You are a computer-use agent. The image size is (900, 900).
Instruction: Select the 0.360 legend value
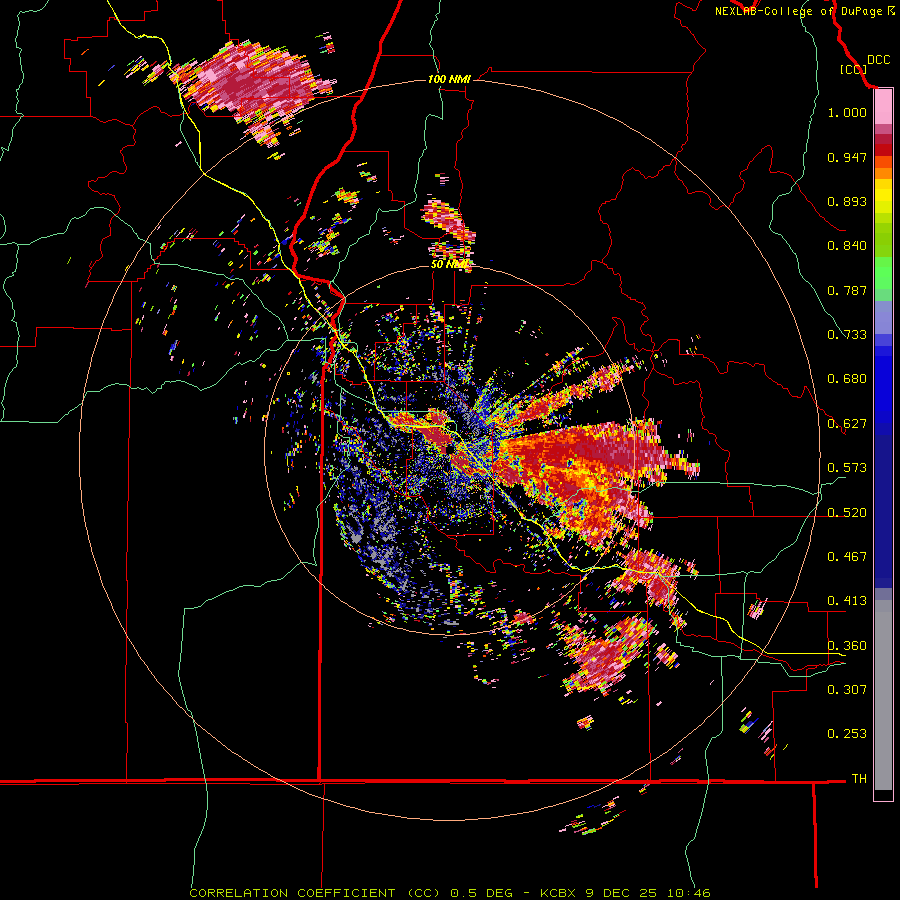(847, 646)
